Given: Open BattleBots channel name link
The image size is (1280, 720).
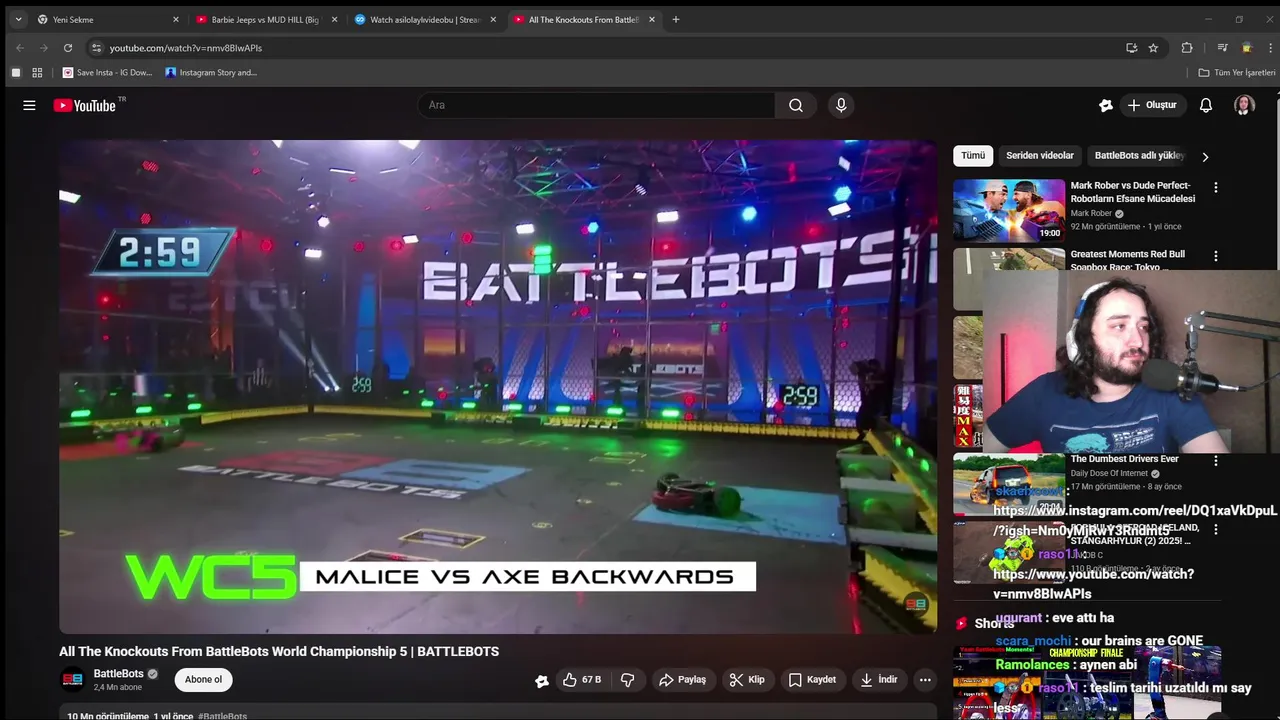Looking at the screenshot, I should click(x=119, y=674).
